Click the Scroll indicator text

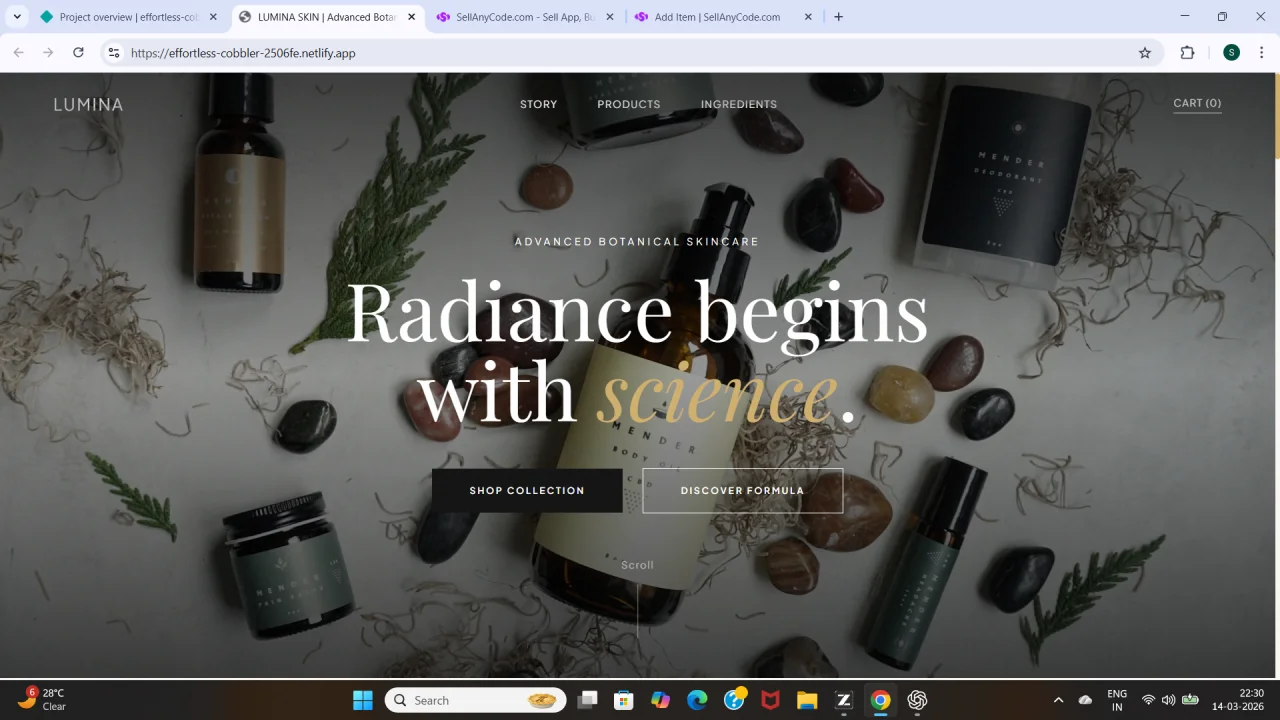pos(637,565)
